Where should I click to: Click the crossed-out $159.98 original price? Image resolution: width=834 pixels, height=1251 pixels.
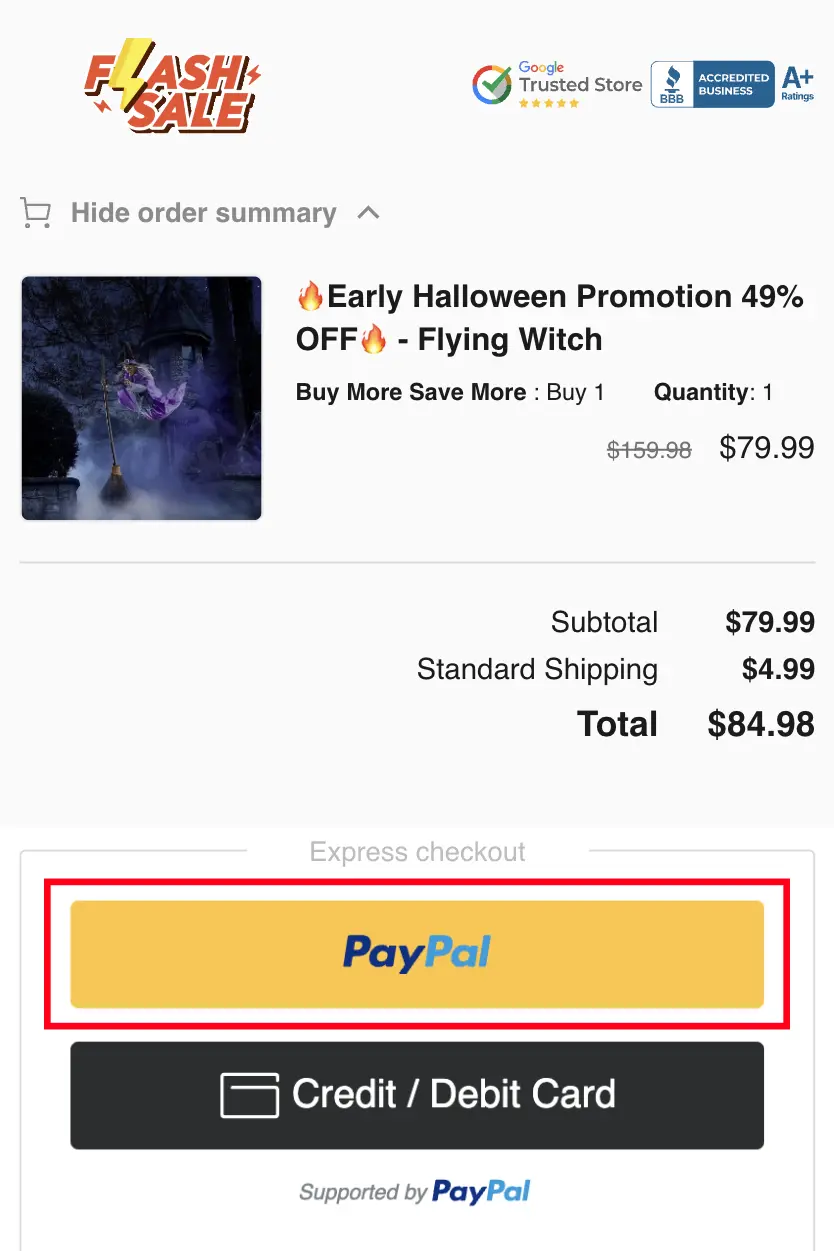649,450
